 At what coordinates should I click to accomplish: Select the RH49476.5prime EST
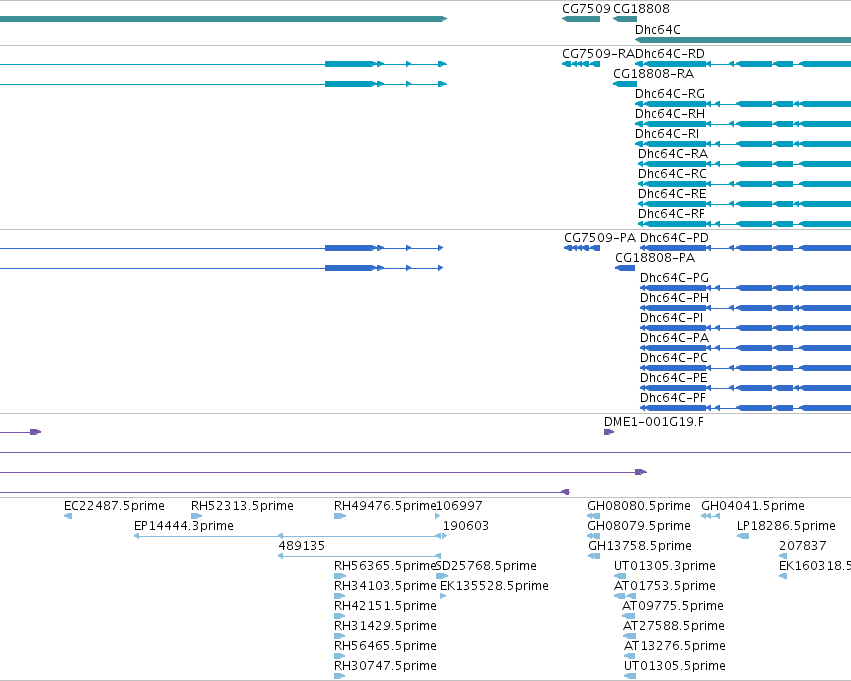(x=340, y=516)
